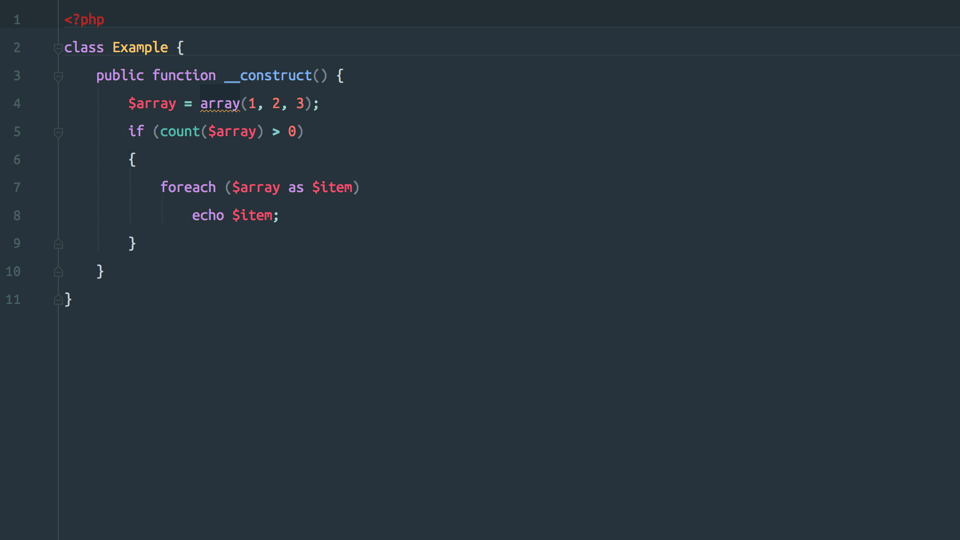Click the __construct method name

tap(268, 75)
